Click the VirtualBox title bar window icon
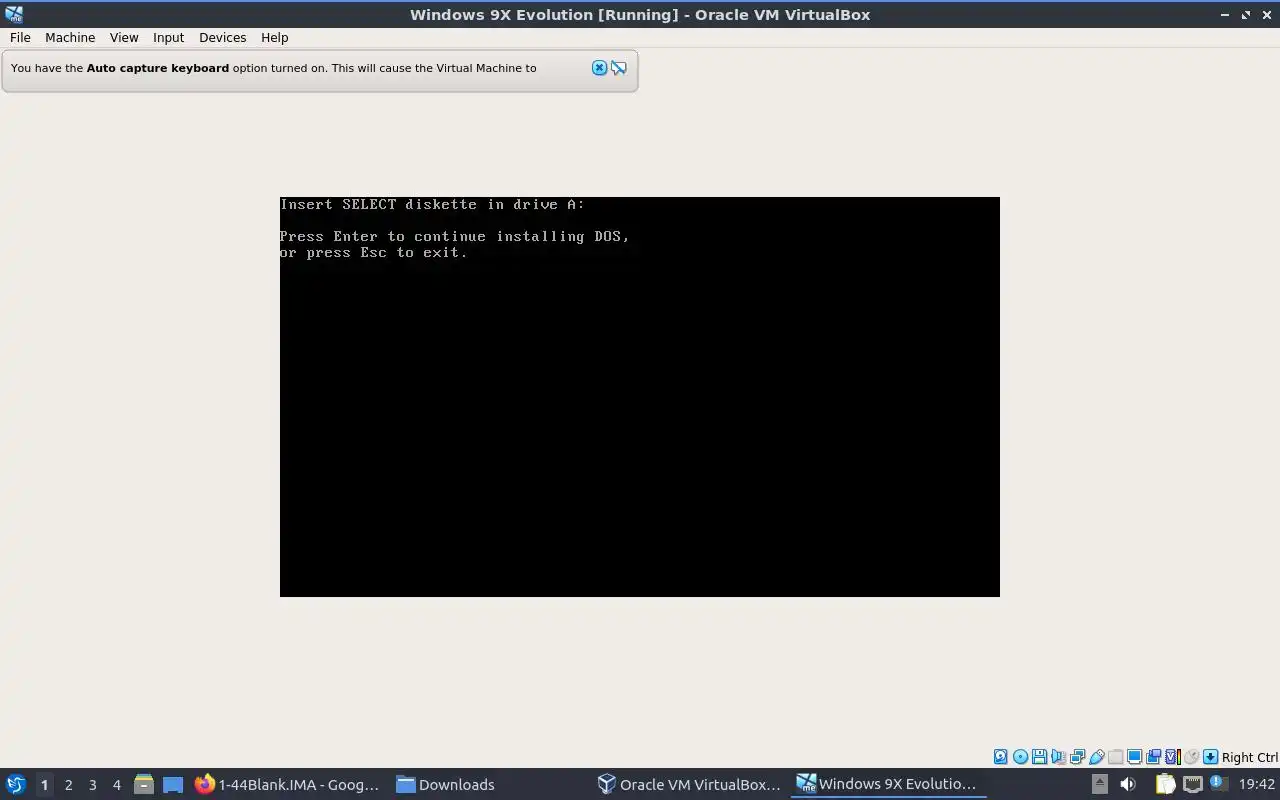Image resolution: width=1280 pixels, height=800 pixels. point(13,14)
